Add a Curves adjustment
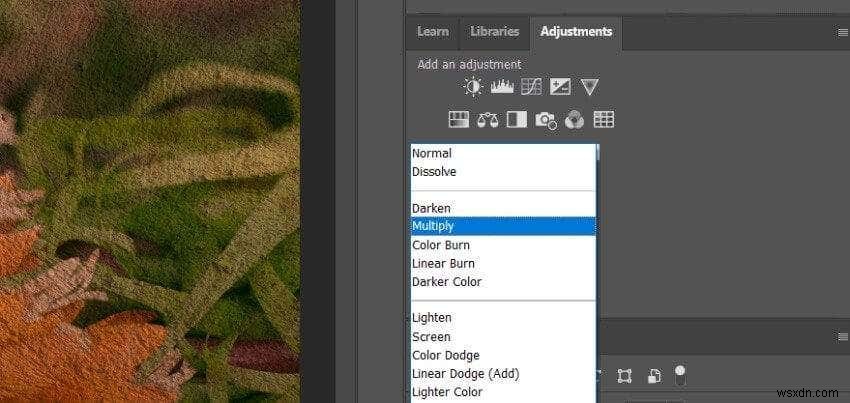Screen dimensions: 850x403 coord(531,87)
